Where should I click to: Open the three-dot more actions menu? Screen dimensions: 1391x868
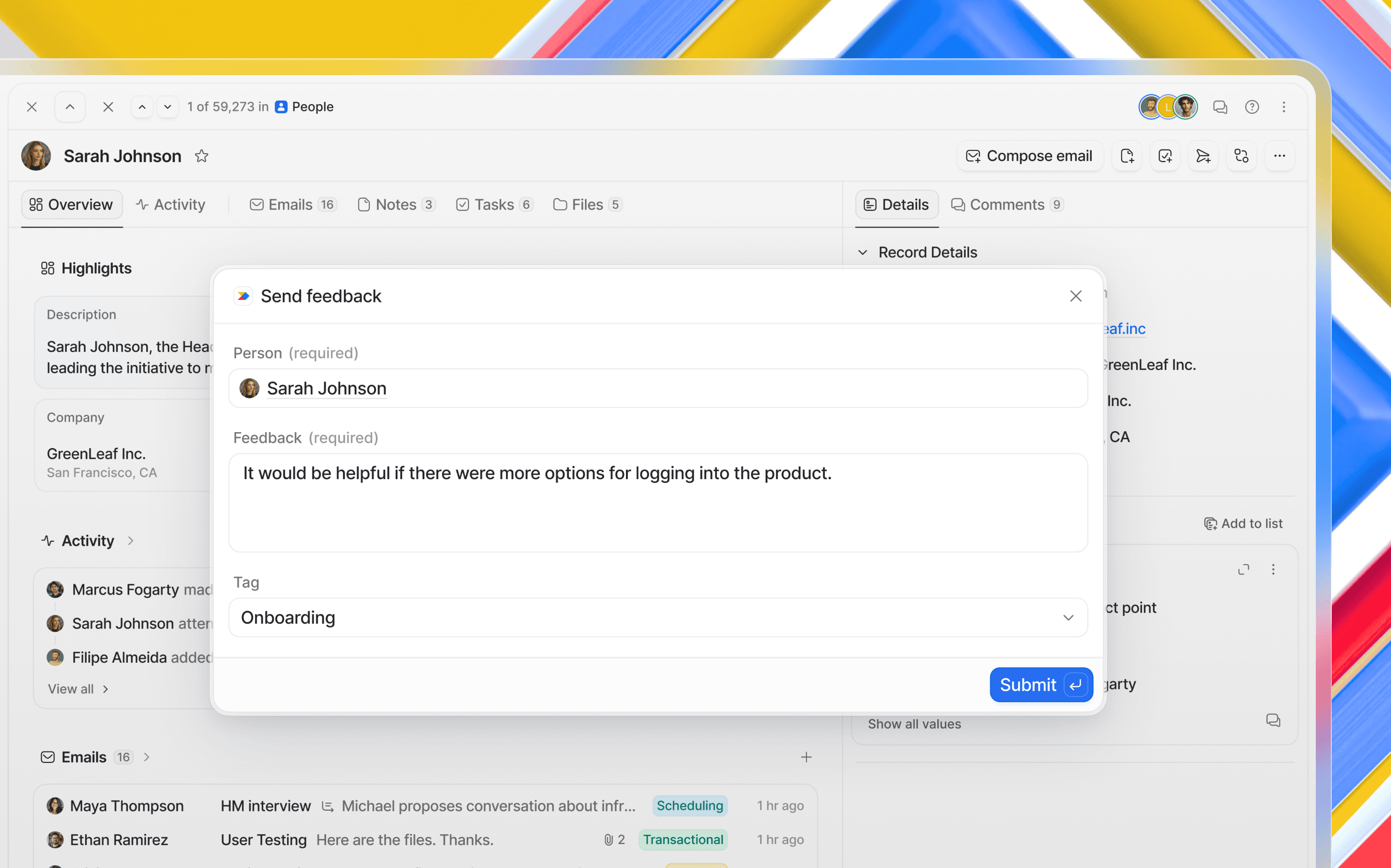(1280, 156)
